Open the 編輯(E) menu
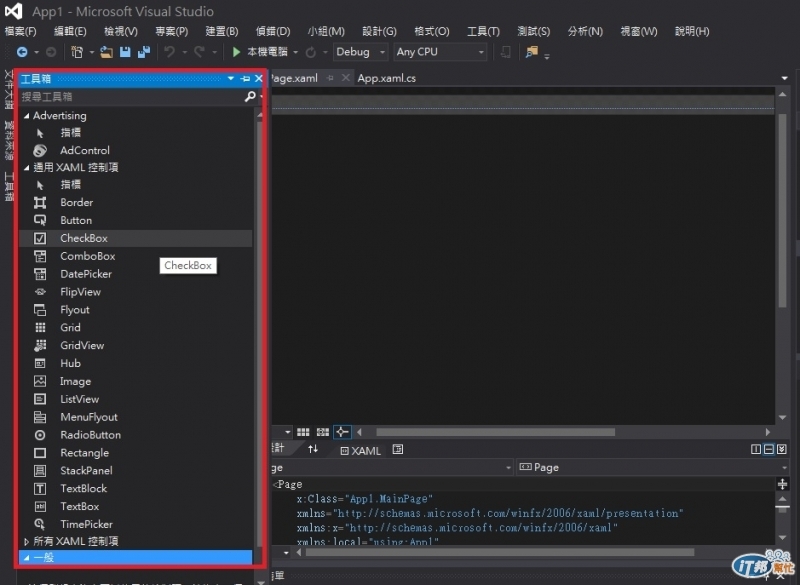The width and height of the screenshot is (800, 585). coord(70,32)
